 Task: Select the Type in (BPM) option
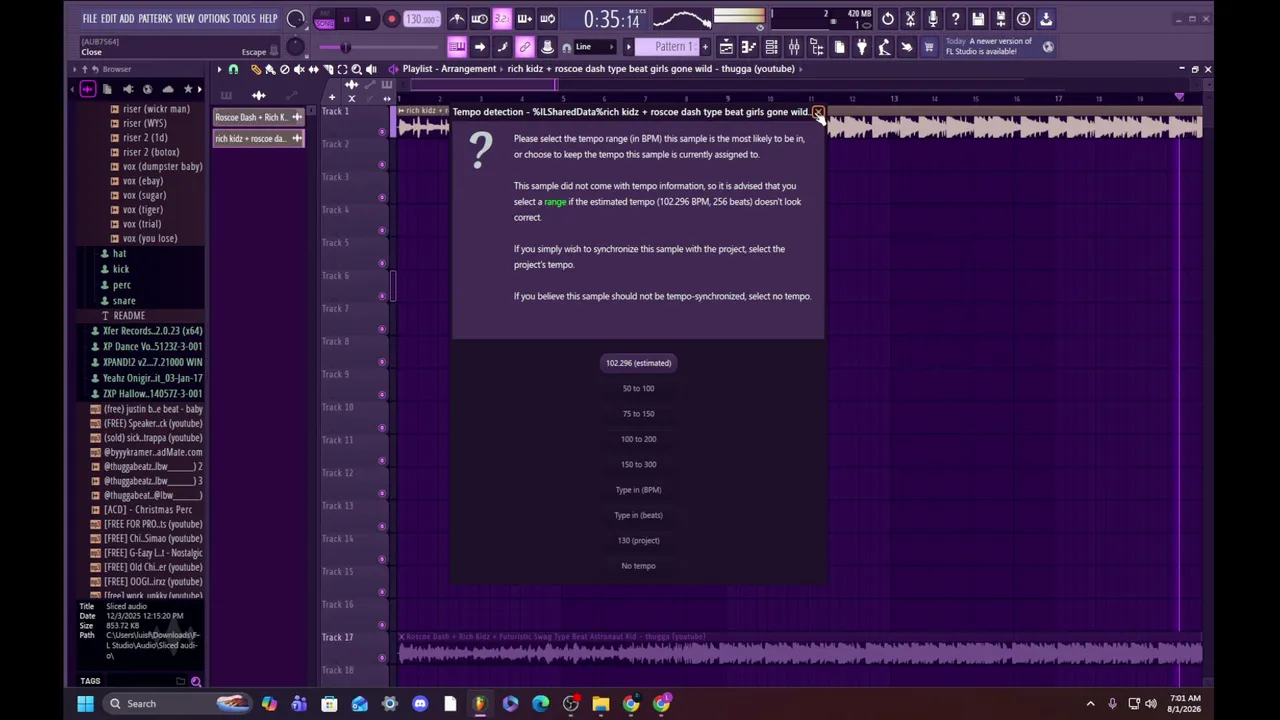click(638, 490)
